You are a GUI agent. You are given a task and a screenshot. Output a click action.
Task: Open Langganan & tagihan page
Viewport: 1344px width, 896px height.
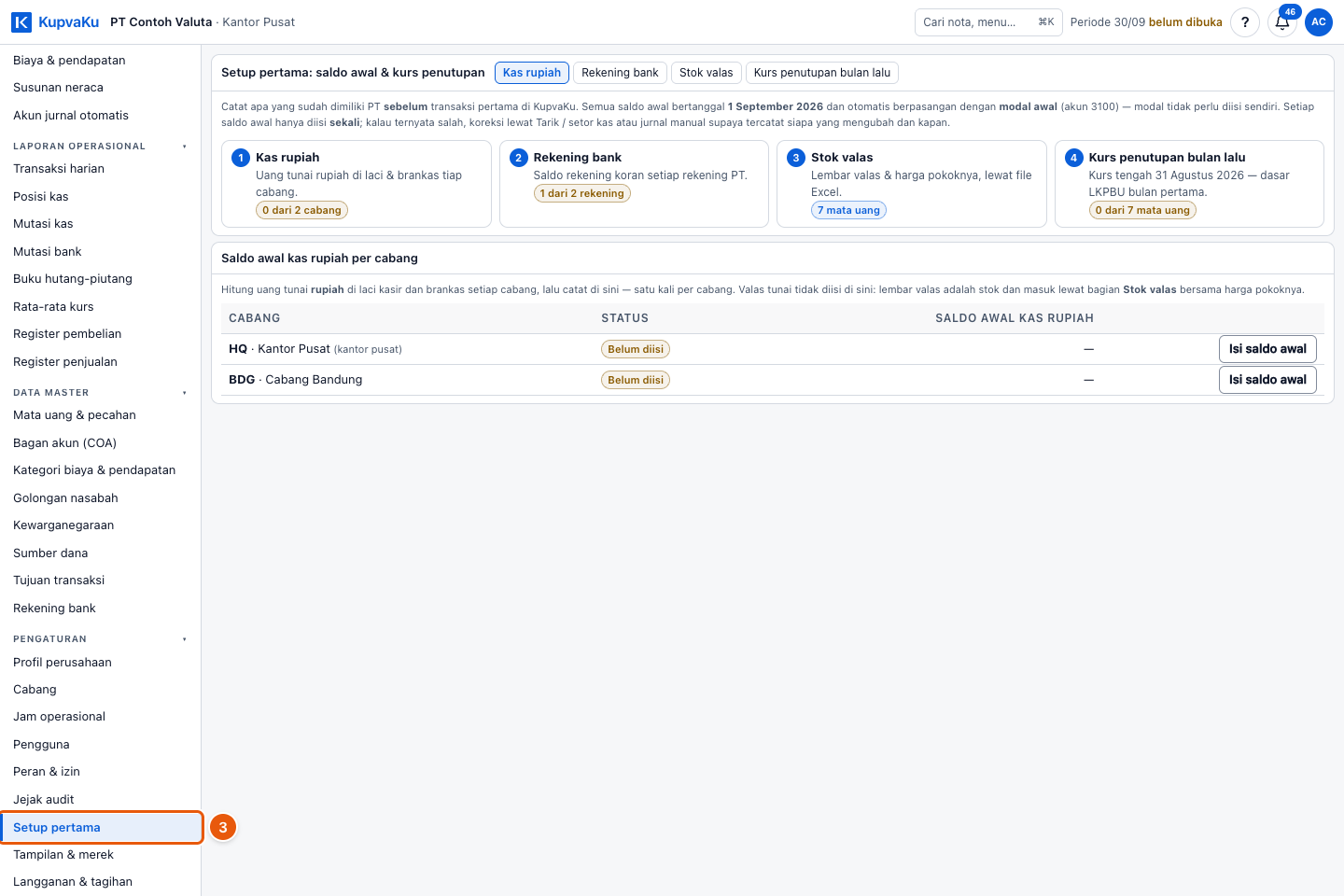(100, 882)
